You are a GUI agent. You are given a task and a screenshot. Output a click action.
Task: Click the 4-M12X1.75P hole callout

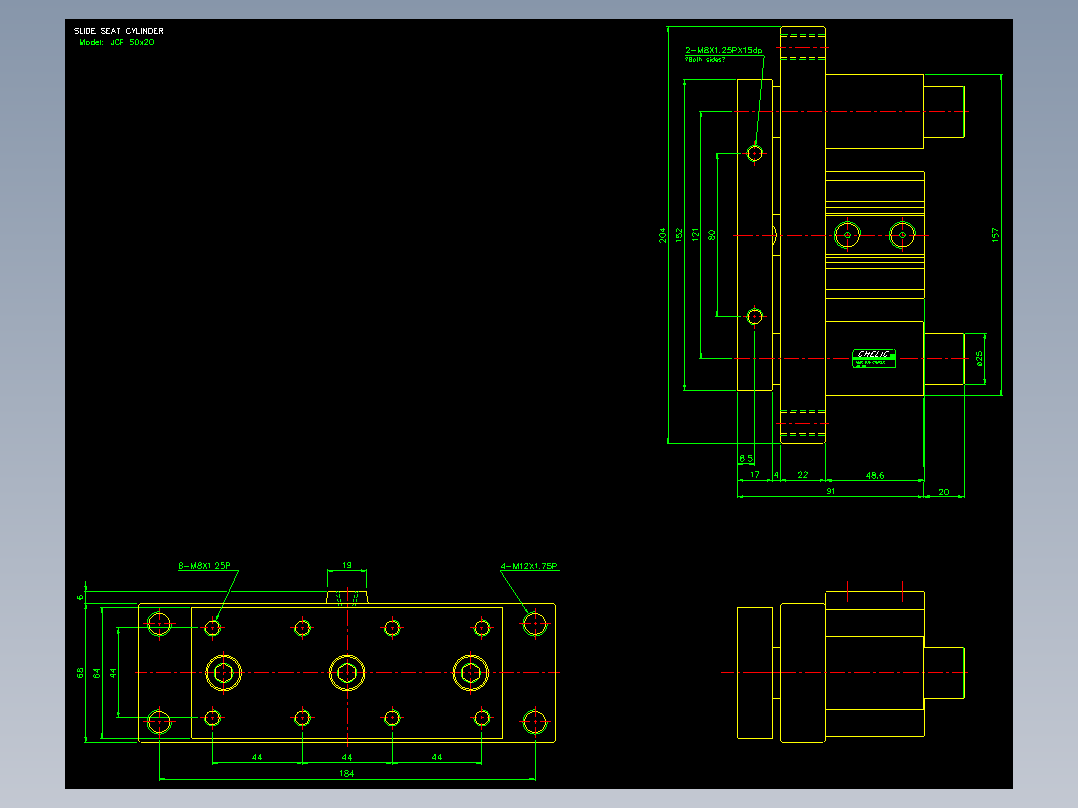529,567
